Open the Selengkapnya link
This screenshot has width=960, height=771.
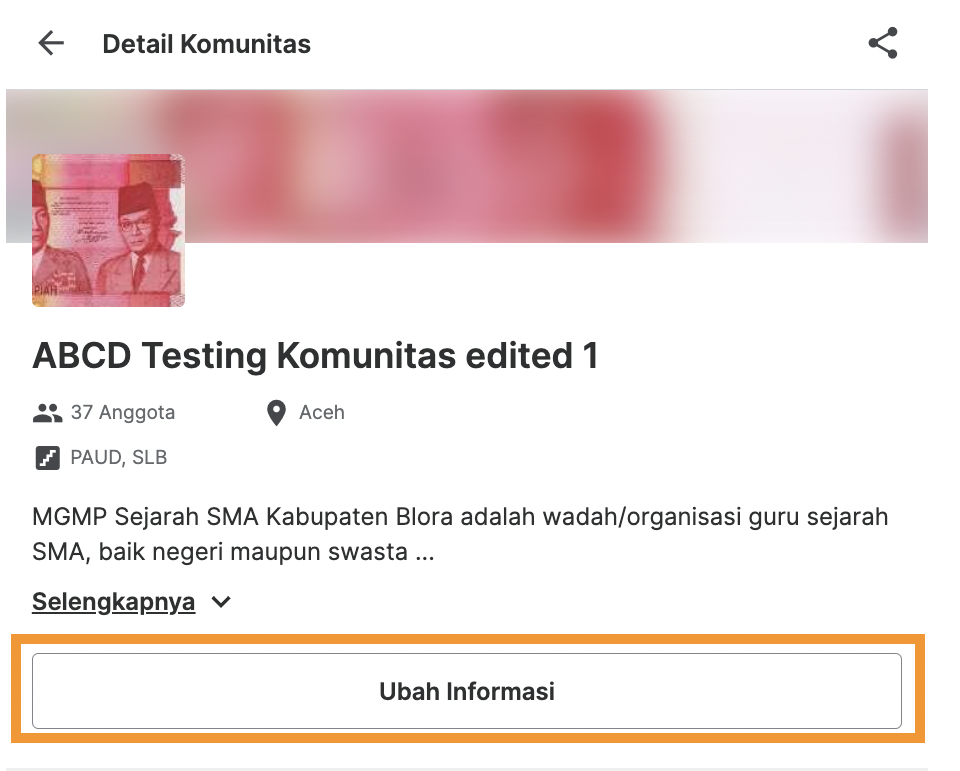coord(113,602)
